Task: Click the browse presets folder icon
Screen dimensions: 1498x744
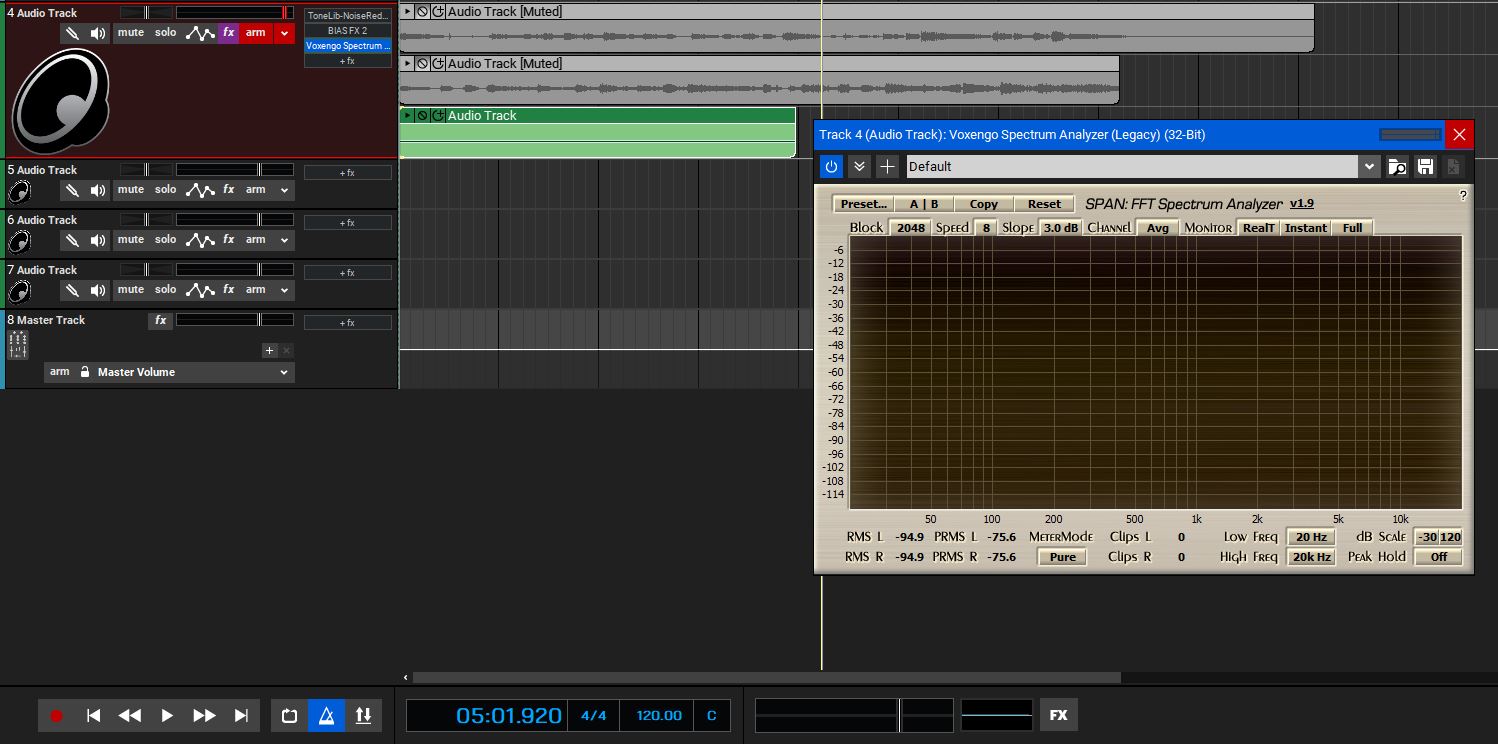Action: coord(1397,167)
